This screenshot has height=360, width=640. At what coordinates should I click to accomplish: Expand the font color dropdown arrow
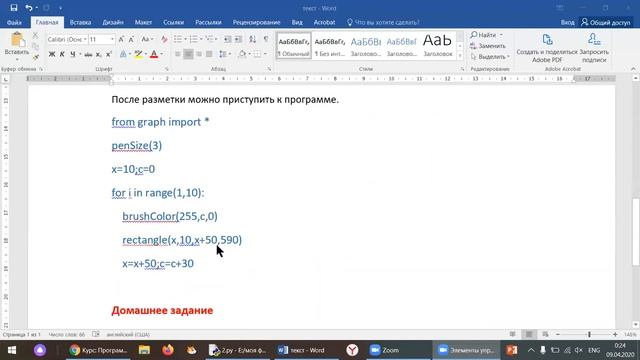[162, 54]
